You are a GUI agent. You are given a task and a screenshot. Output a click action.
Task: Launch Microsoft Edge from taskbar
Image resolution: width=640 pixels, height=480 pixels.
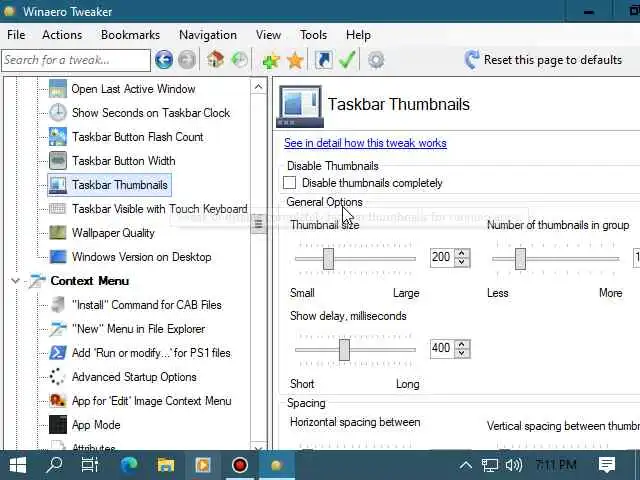point(129,465)
